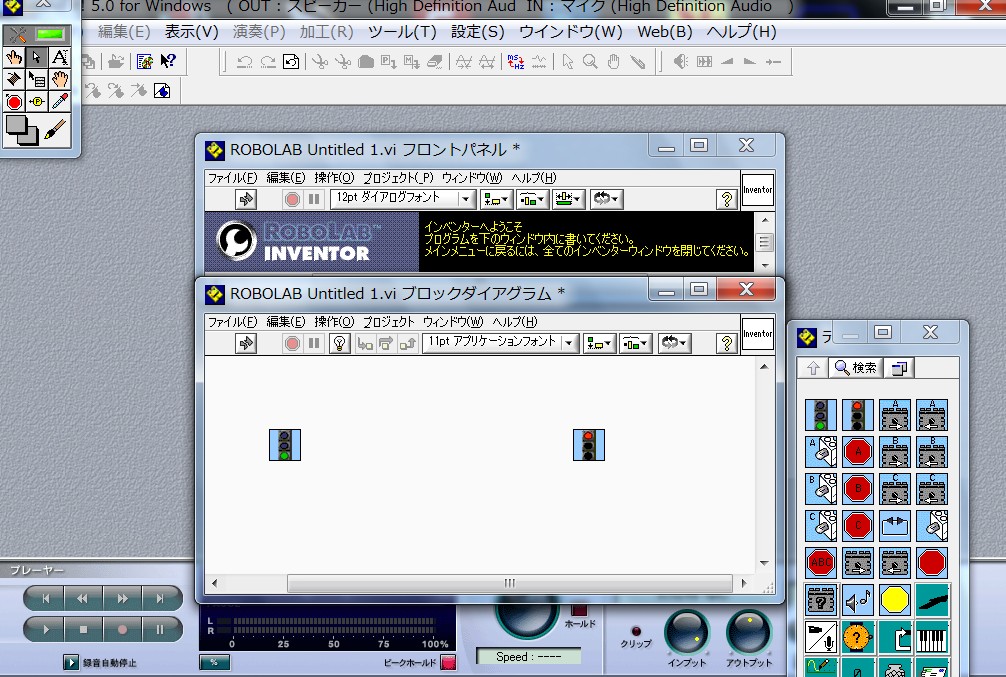This screenshot has width=1006, height=677.
Task: Toggle Pause in the ブロックダイアグラム toolbar
Action: tap(314, 343)
